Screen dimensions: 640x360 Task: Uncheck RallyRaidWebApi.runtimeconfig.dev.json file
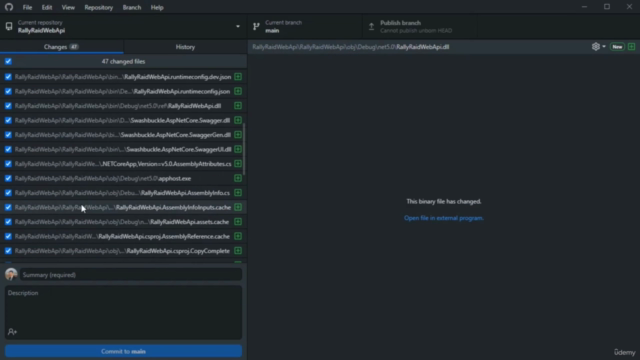point(8,77)
